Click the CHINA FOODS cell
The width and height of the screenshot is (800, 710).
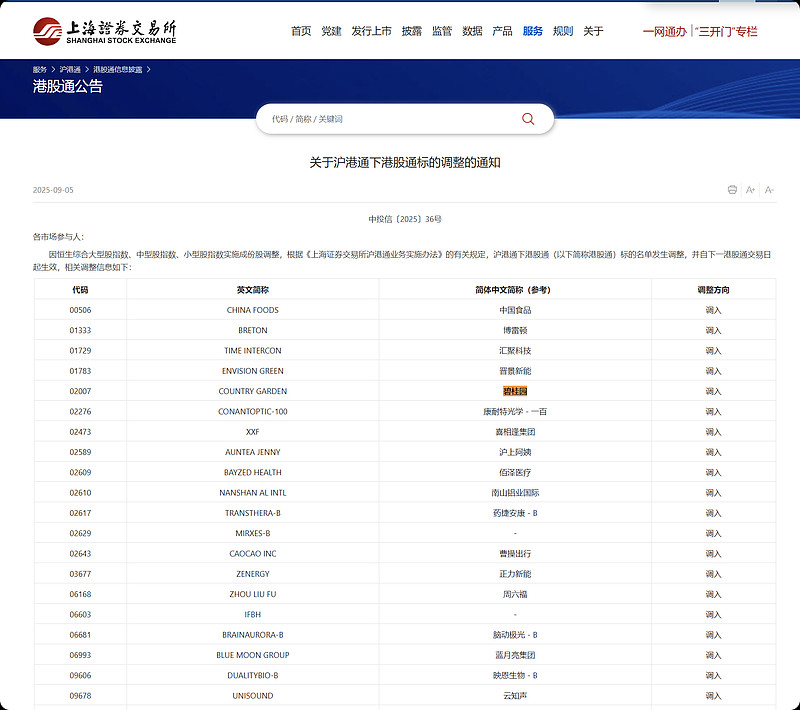pyautogui.click(x=253, y=310)
